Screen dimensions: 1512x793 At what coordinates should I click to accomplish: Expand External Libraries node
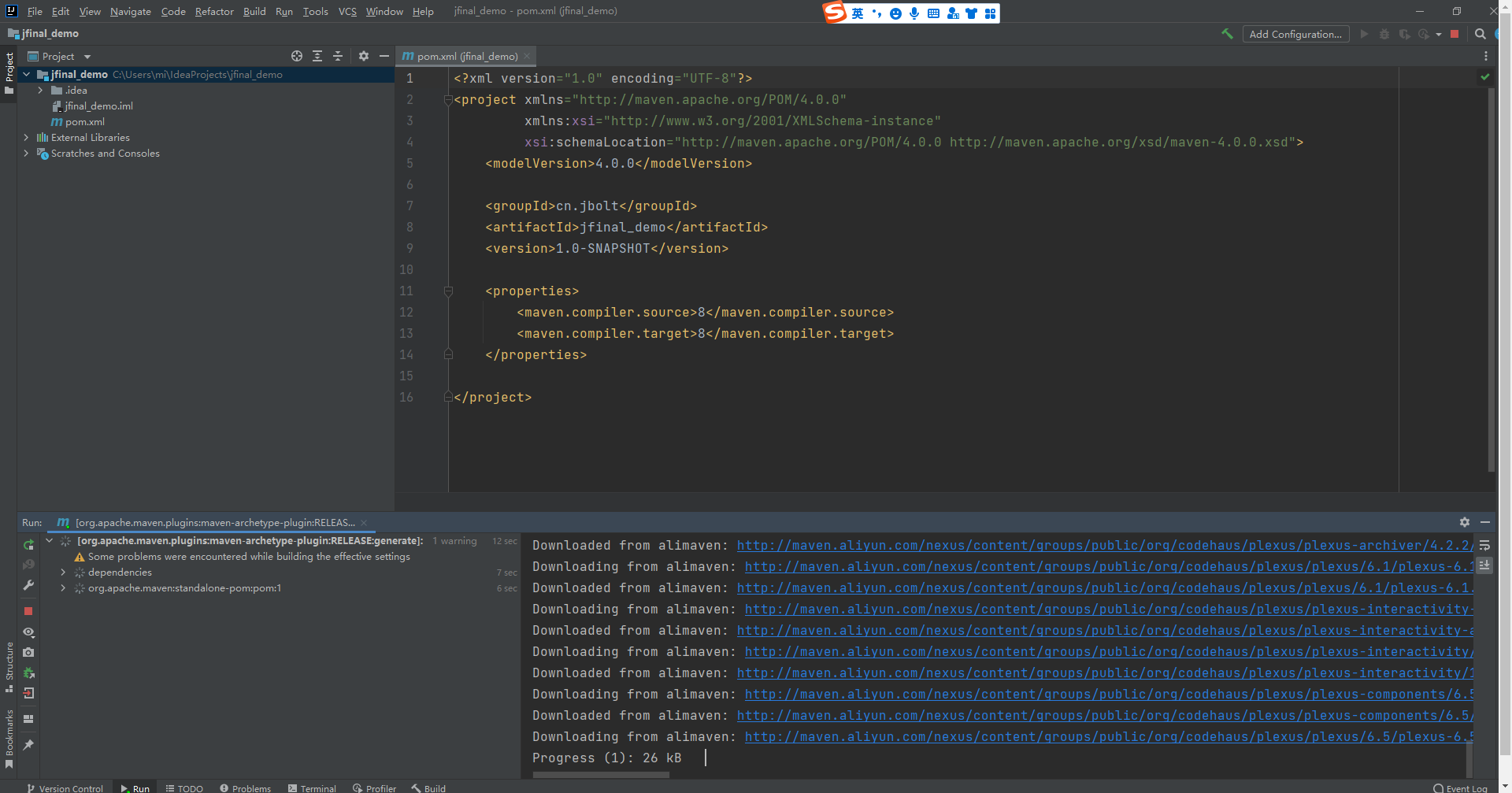coord(27,138)
